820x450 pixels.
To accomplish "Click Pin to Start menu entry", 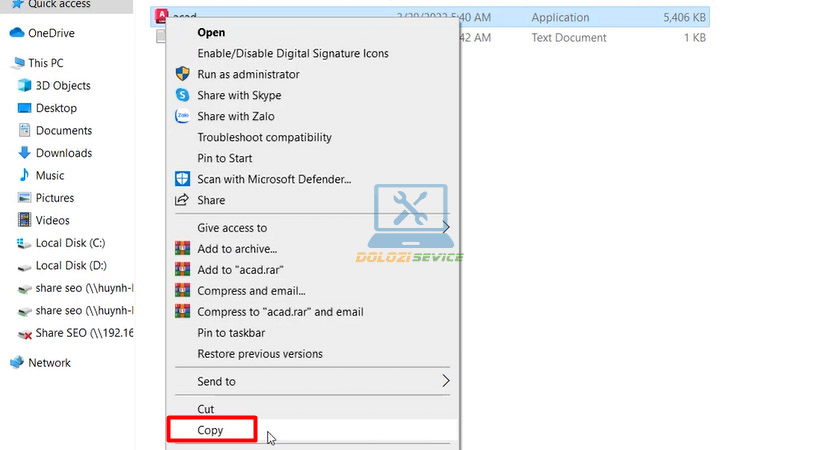I will tap(225, 158).
